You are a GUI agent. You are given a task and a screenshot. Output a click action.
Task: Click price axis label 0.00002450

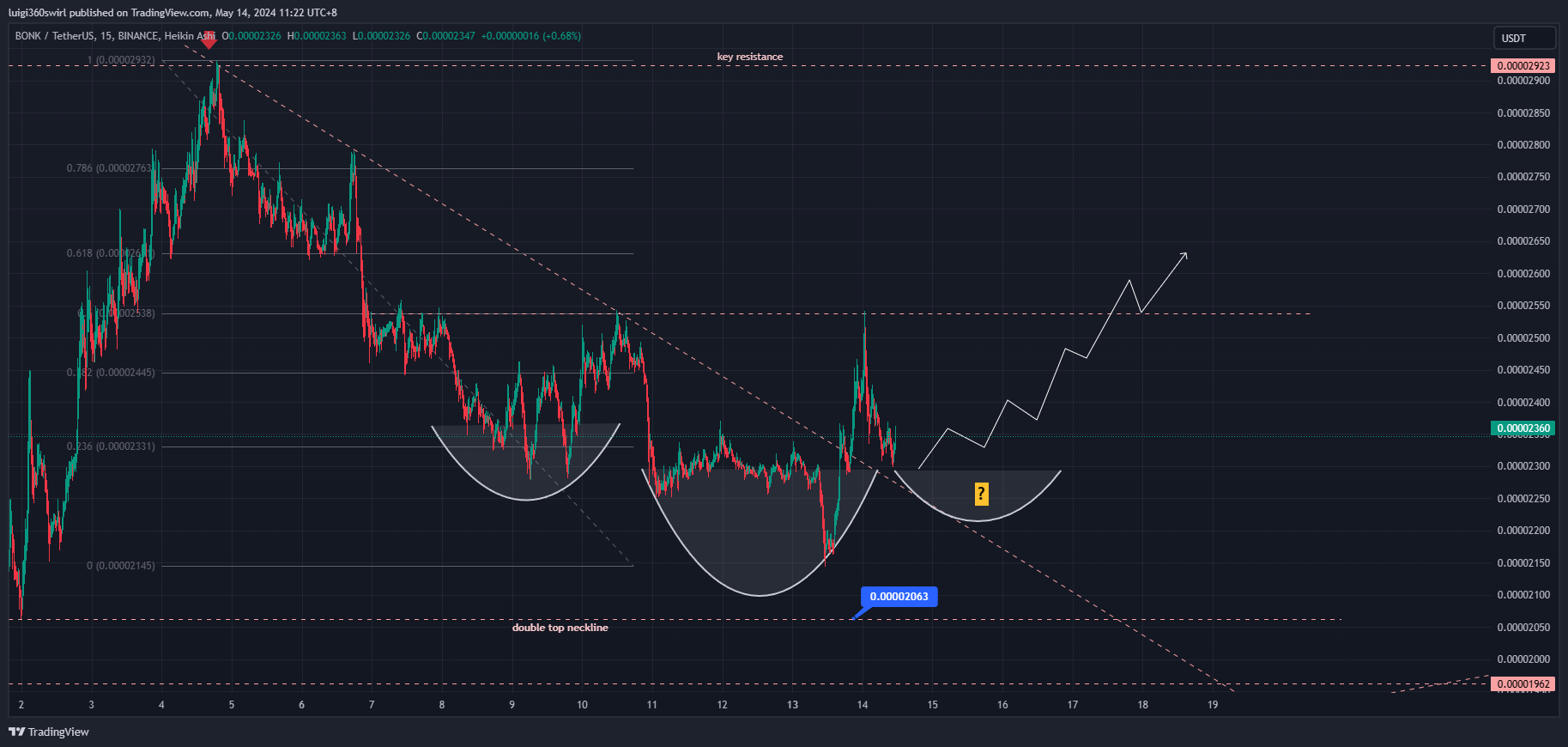pos(1523,370)
